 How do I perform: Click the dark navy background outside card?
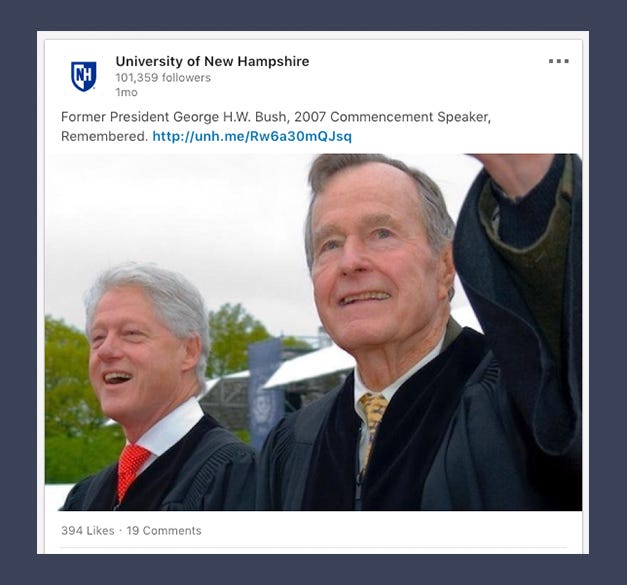pos(20,300)
